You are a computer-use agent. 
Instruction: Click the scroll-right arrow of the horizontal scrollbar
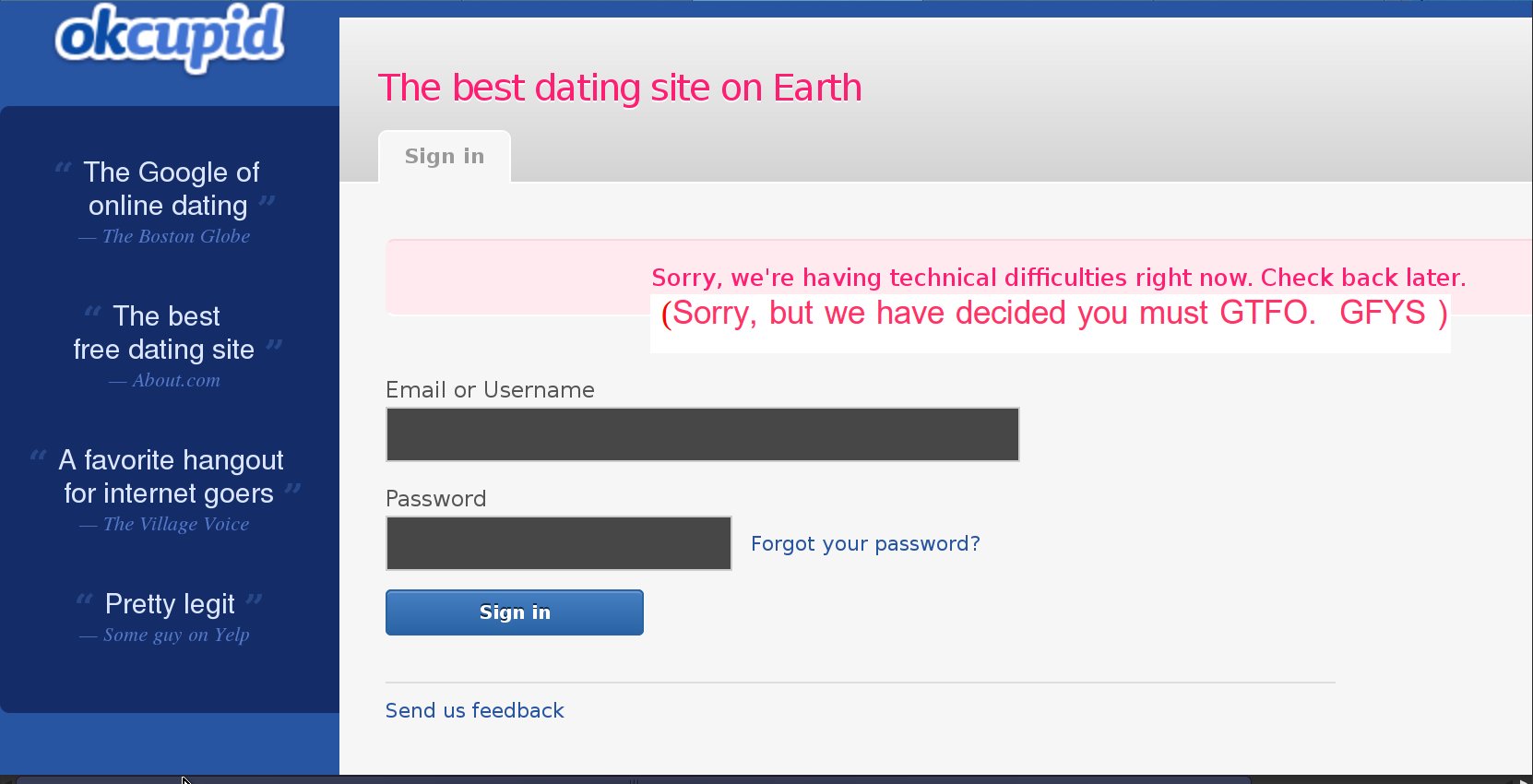(x=1524, y=779)
